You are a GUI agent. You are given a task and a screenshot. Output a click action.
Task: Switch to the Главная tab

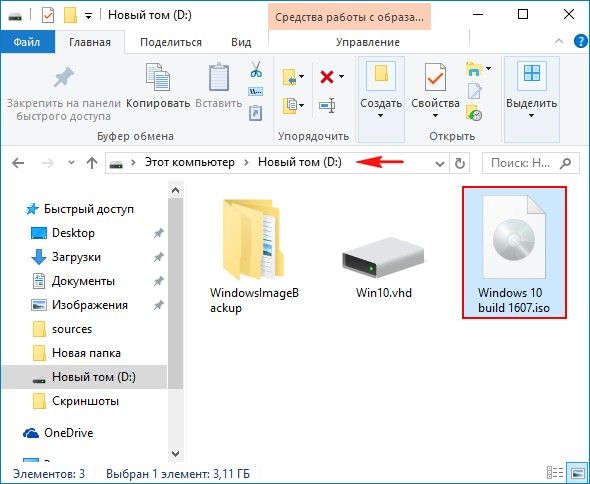tap(90, 42)
